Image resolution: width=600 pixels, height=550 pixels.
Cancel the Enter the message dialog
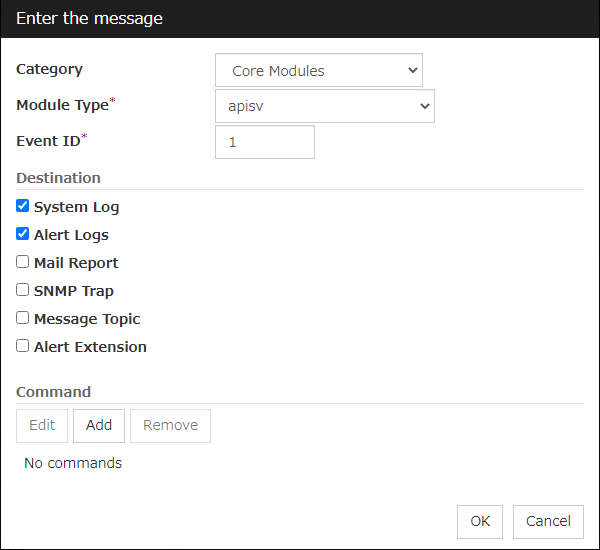click(x=548, y=521)
